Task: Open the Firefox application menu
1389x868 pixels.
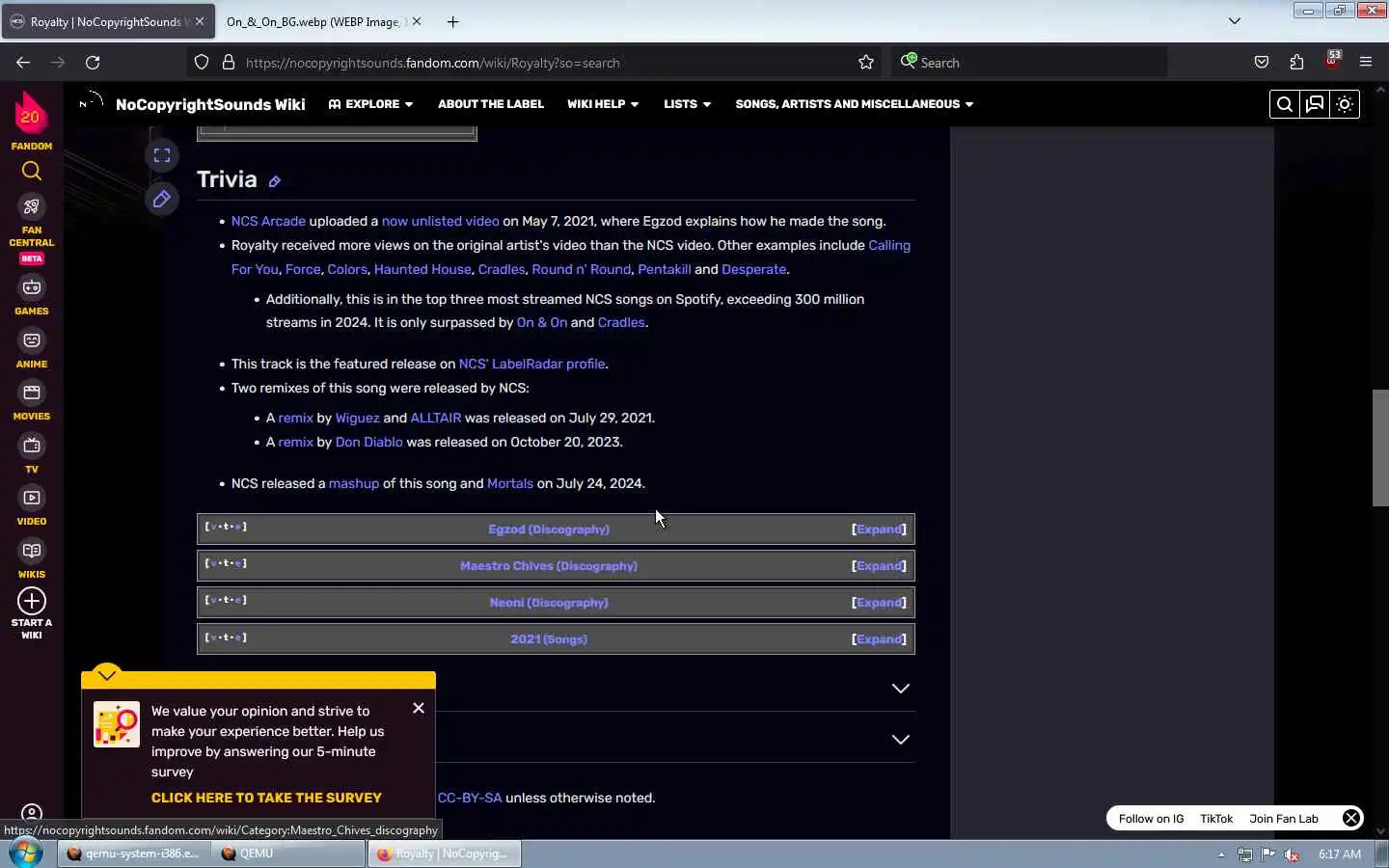Action: [x=1366, y=63]
